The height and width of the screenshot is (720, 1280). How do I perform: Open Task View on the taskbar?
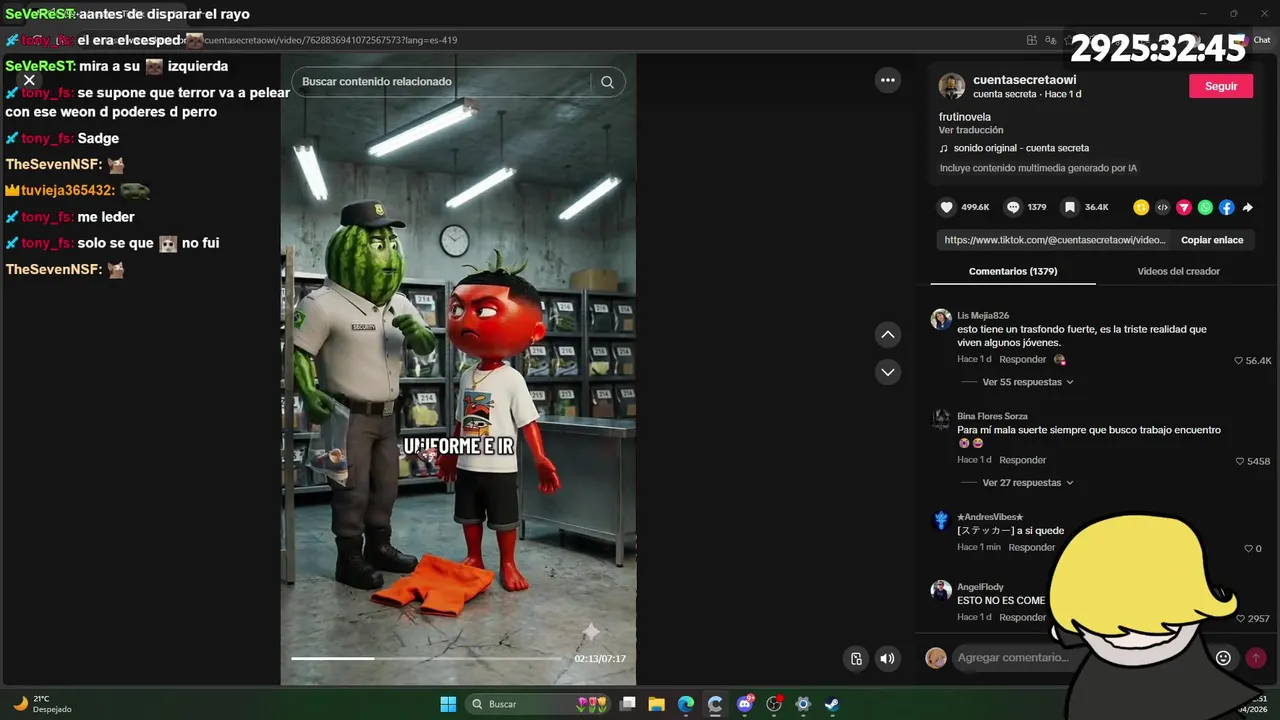[628, 704]
